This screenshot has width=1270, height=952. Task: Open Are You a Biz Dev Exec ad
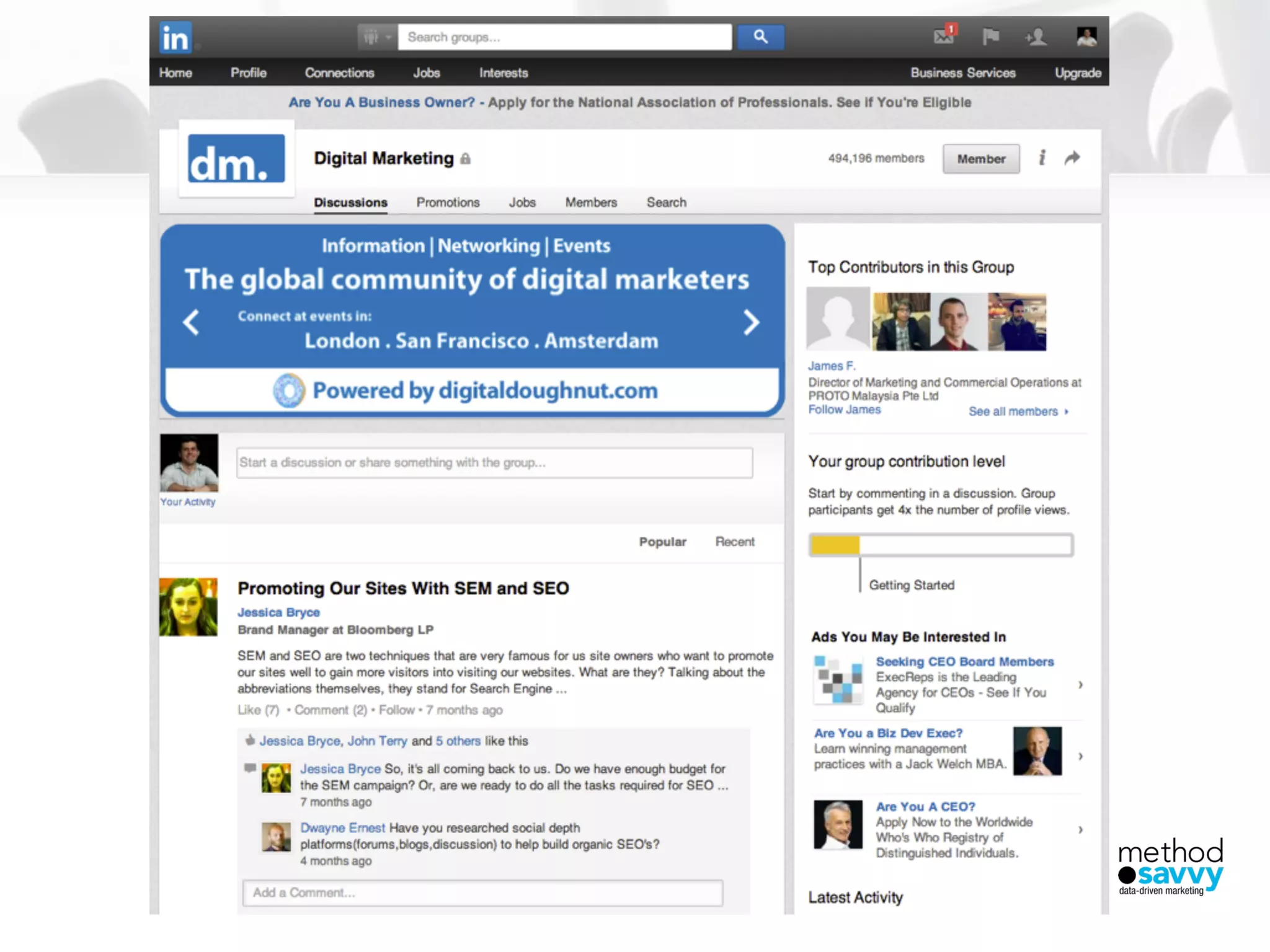(x=888, y=733)
